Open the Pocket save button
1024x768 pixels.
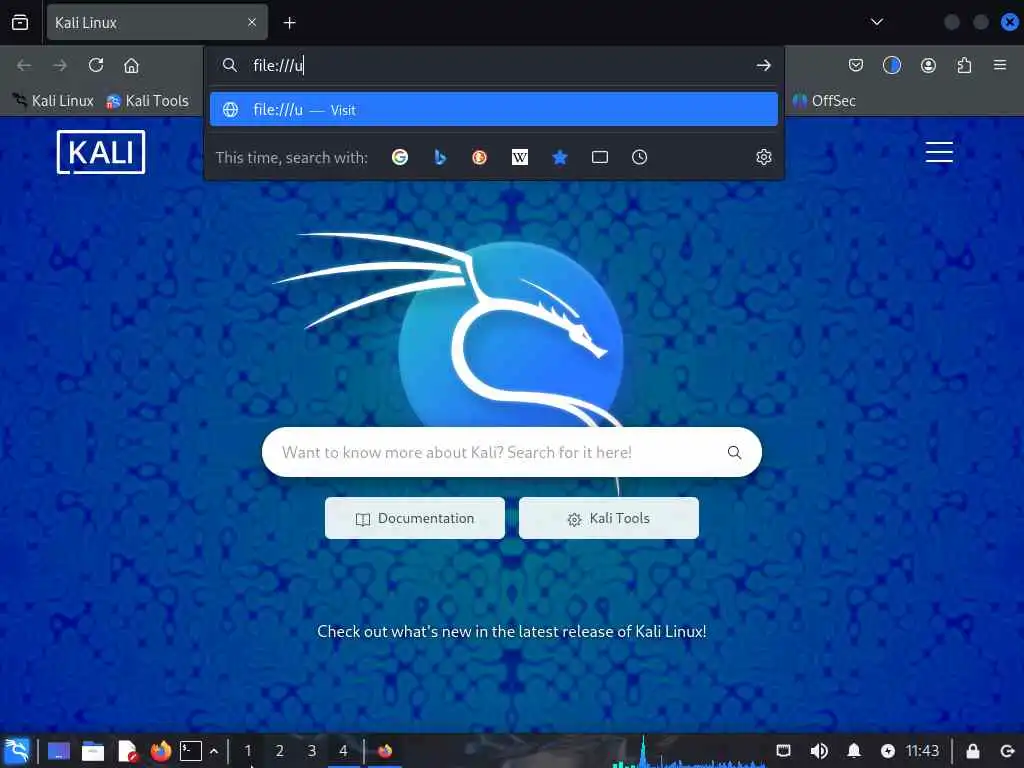pos(856,65)
